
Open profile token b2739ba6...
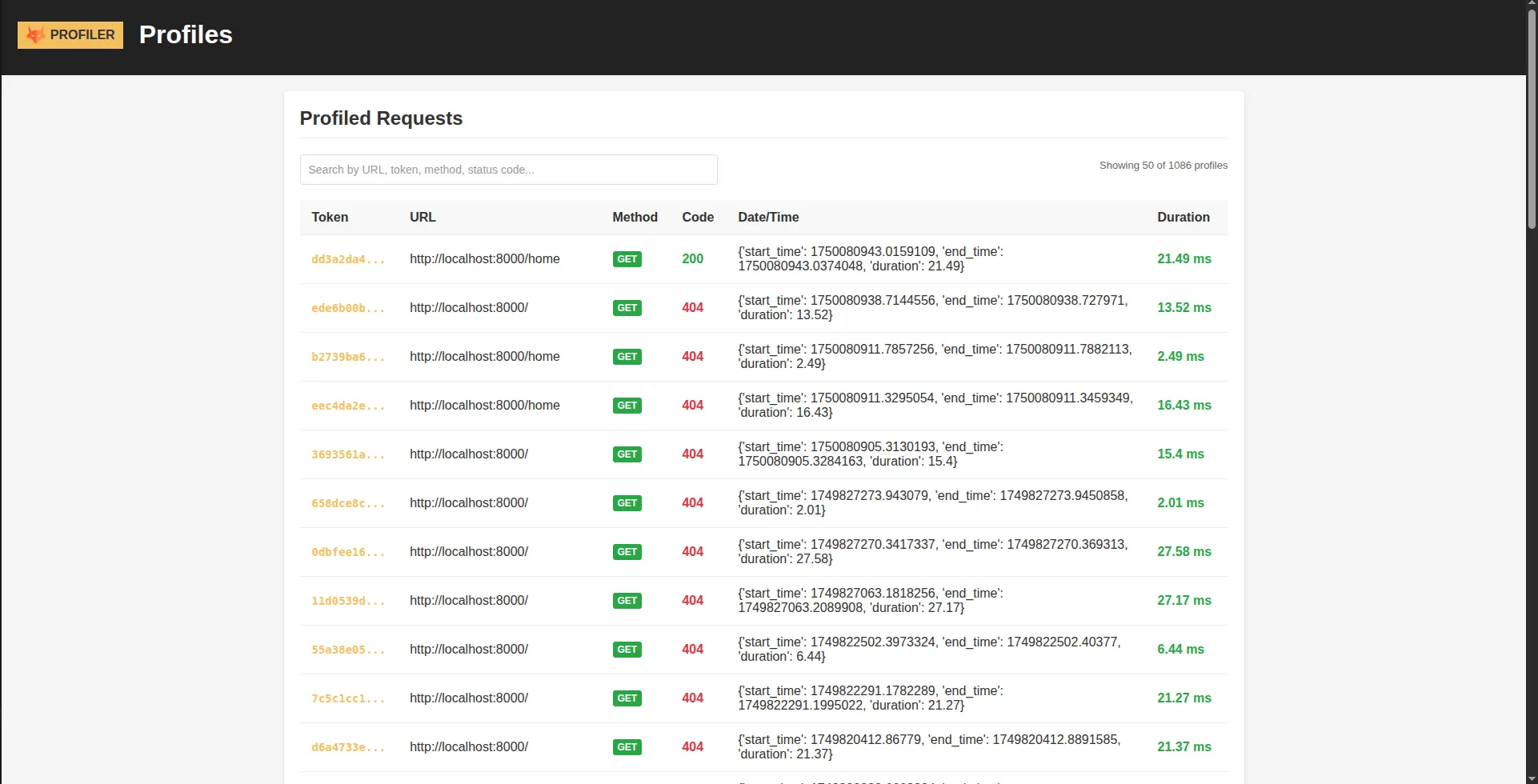point(348,357)
